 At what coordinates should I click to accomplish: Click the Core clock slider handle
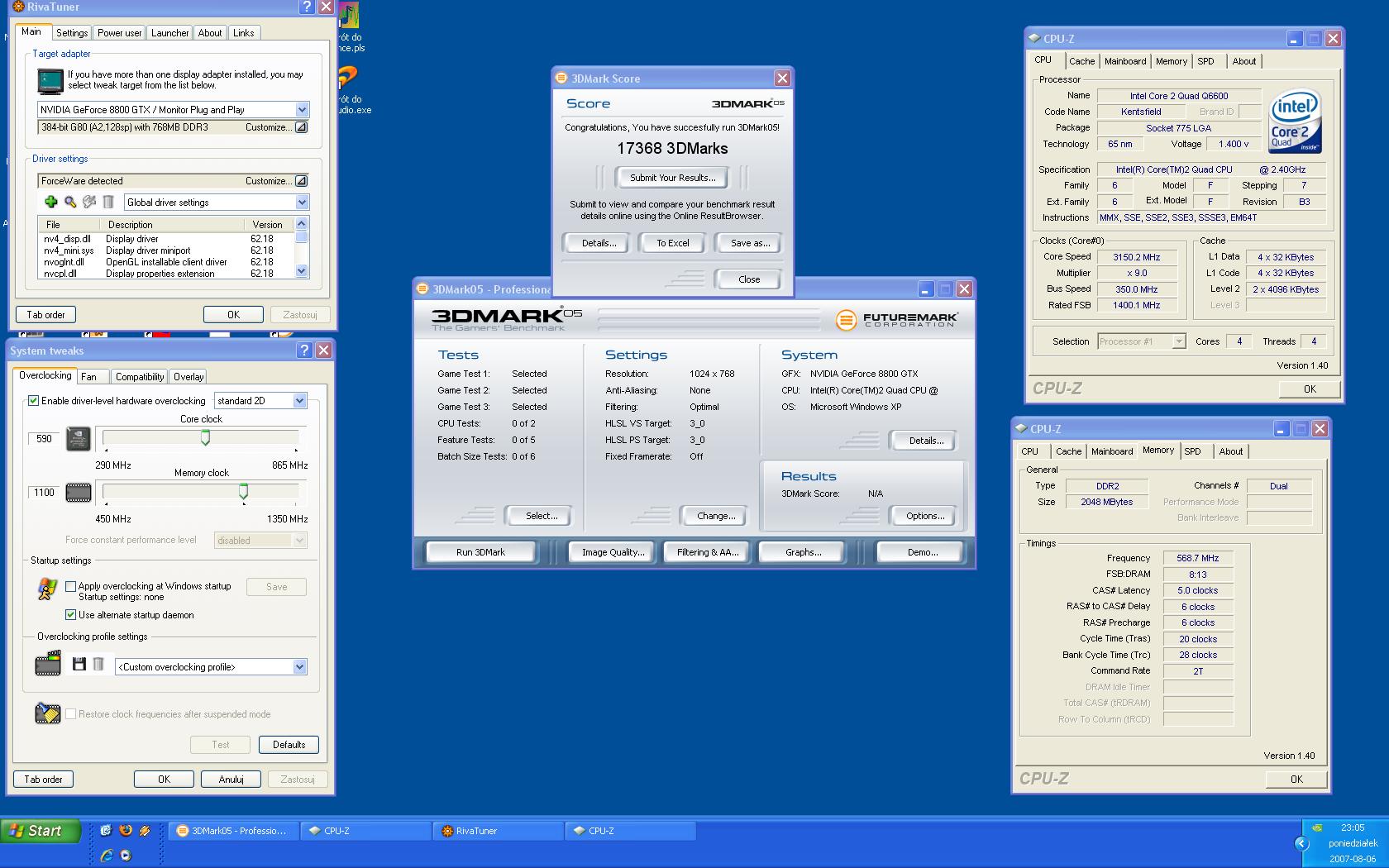point(205,438)
